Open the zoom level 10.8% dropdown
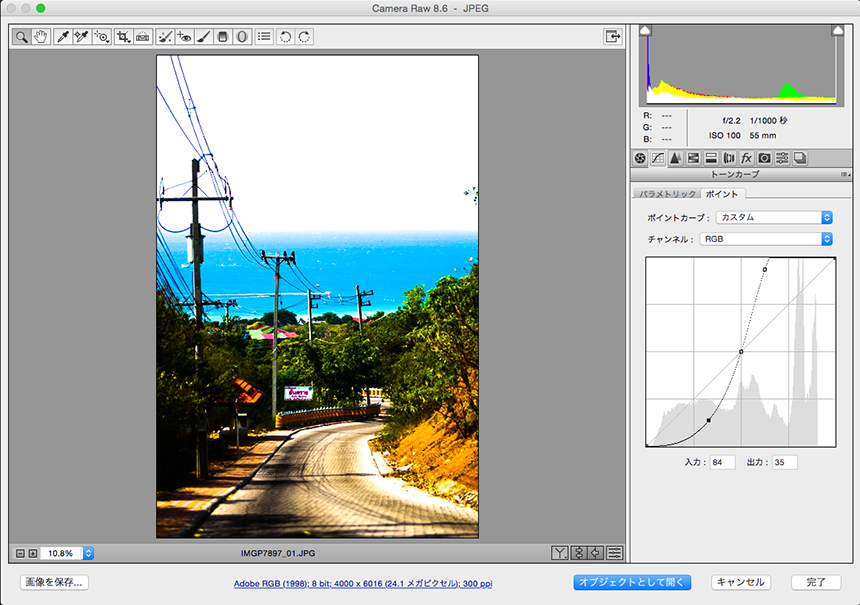The width and height of the screenshot is (860, 605). [88, 553]
